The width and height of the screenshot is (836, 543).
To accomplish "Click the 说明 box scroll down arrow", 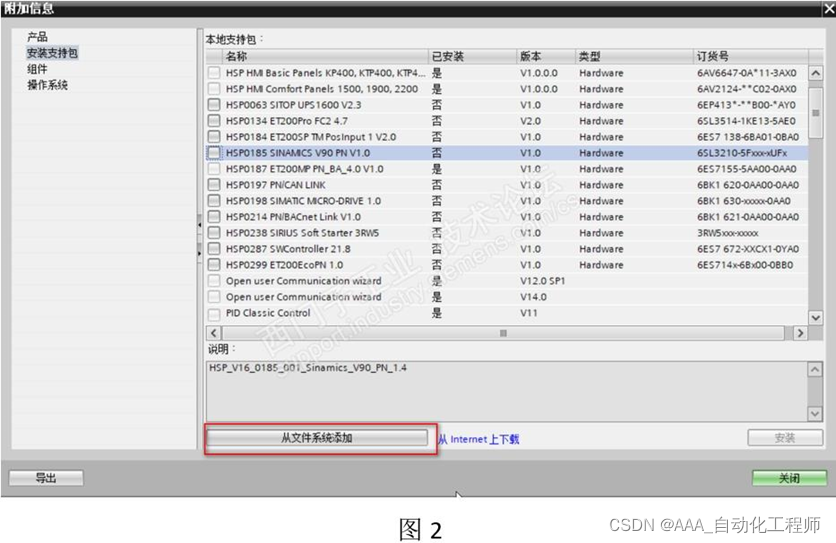I will click(x=815, y=413).
